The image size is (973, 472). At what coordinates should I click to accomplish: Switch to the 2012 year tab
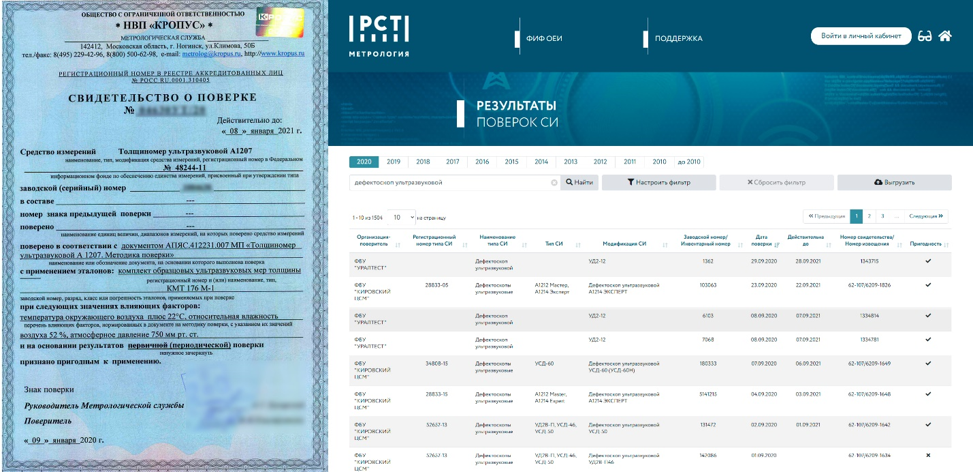click(600, 162)
